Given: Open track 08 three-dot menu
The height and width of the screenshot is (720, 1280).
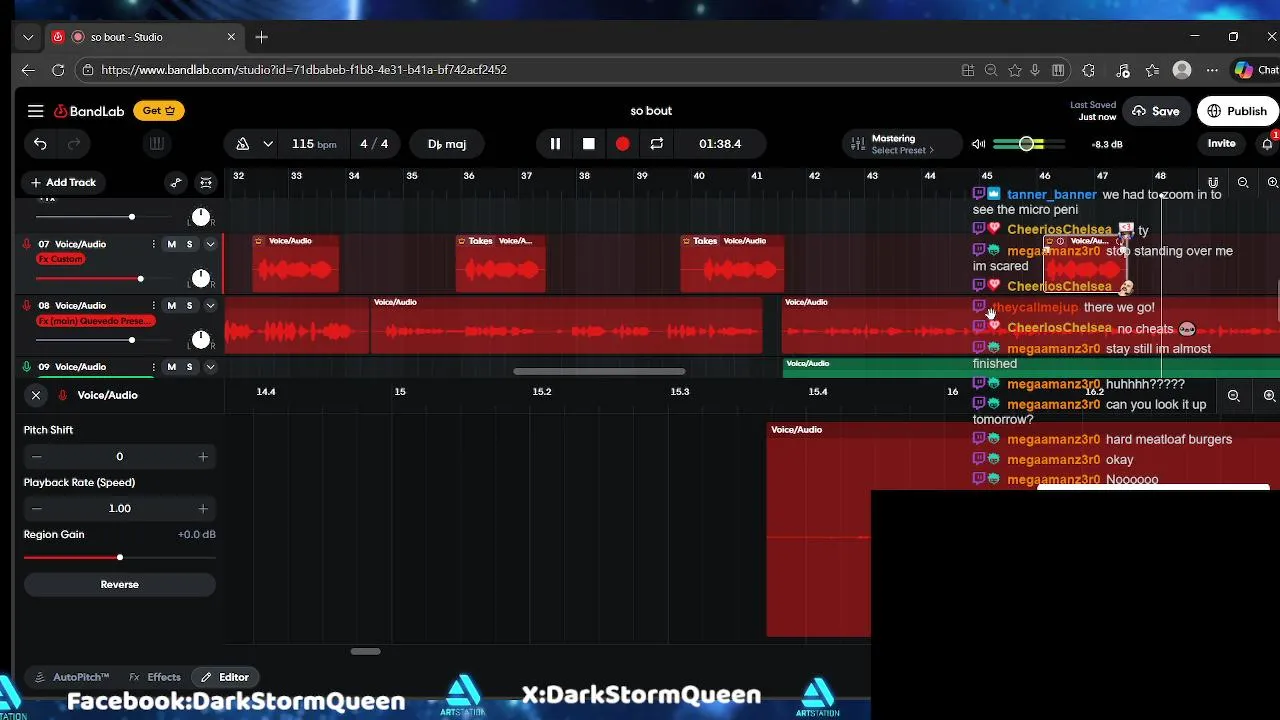Looking at the screenshot, I should click(153, 305).
